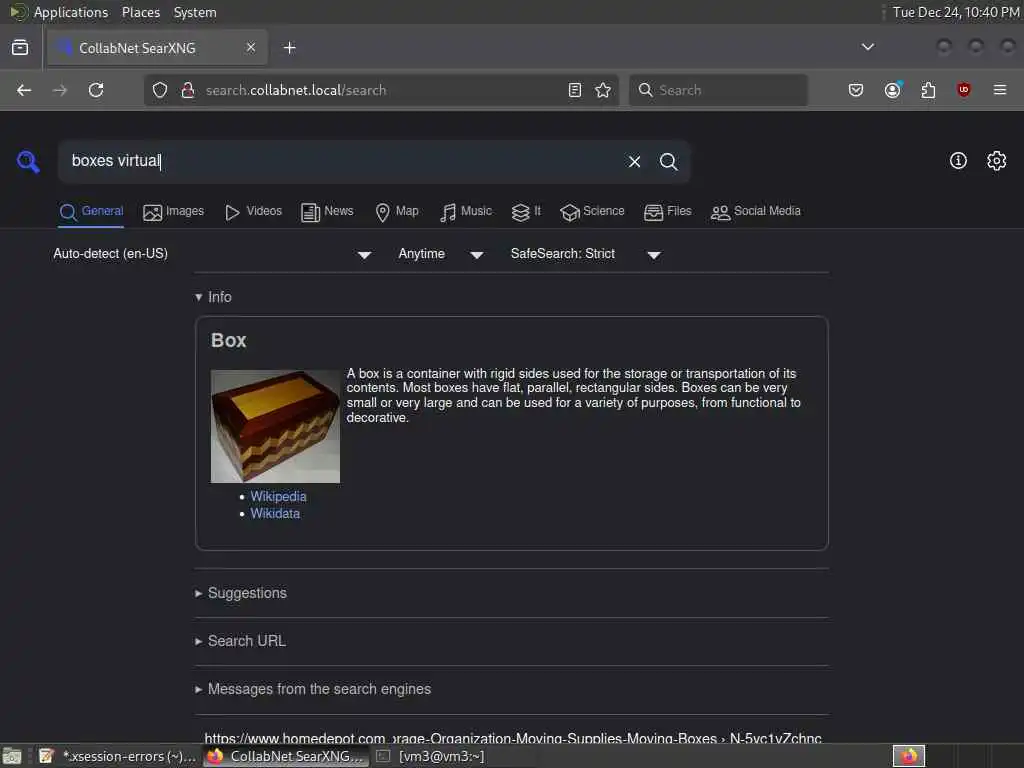
Task: Click the browser forward arrow
Action: (60, 90)
